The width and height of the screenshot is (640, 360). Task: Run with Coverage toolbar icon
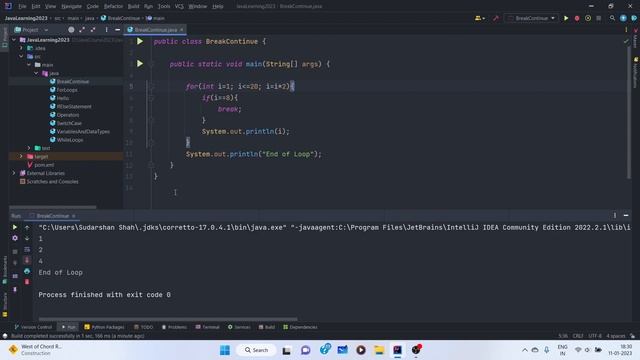[x=588, y=18]
